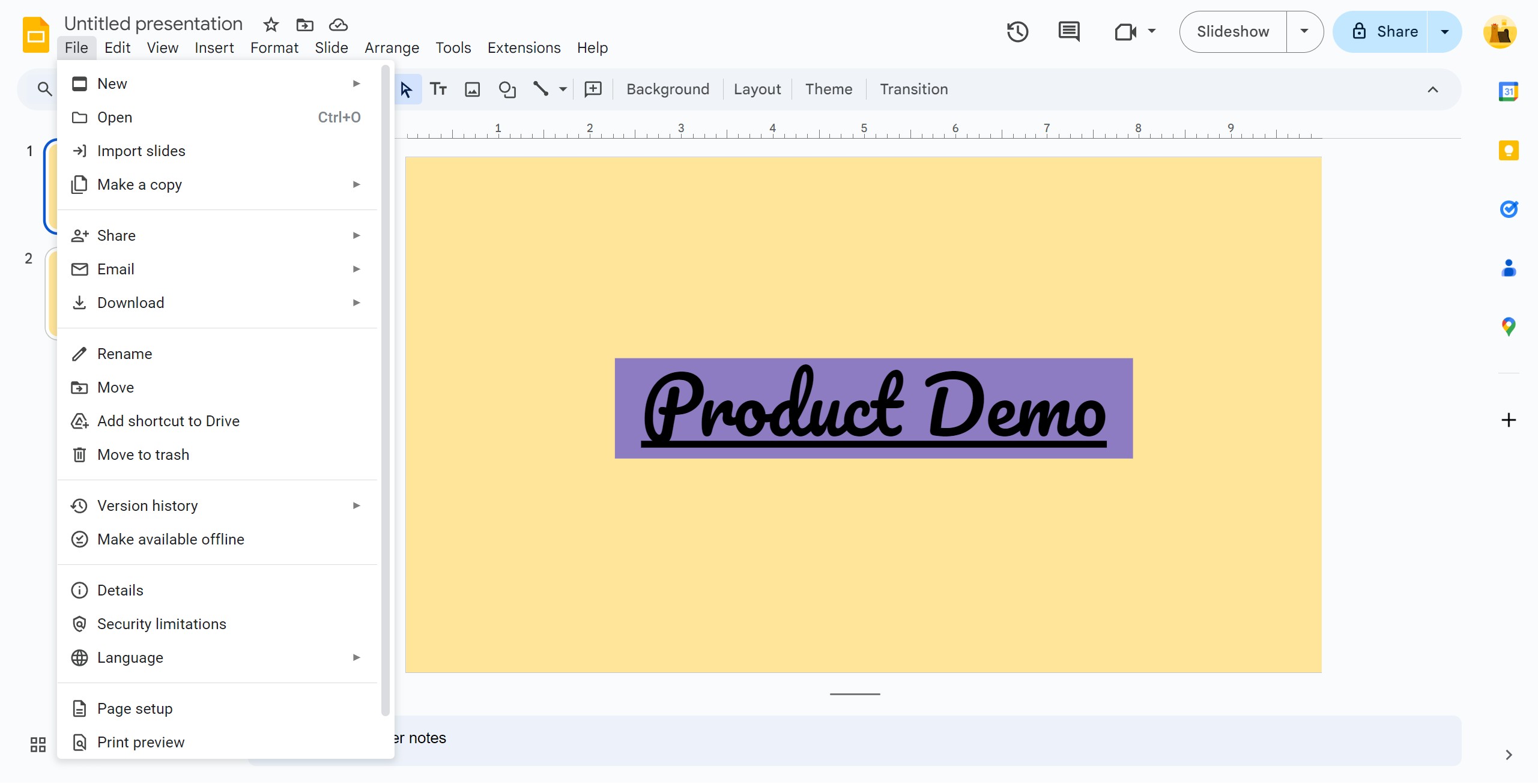Open Google Calendar in side panel
The height and width of the screenshot is (784, 1538).
[x=1509, y=91]
